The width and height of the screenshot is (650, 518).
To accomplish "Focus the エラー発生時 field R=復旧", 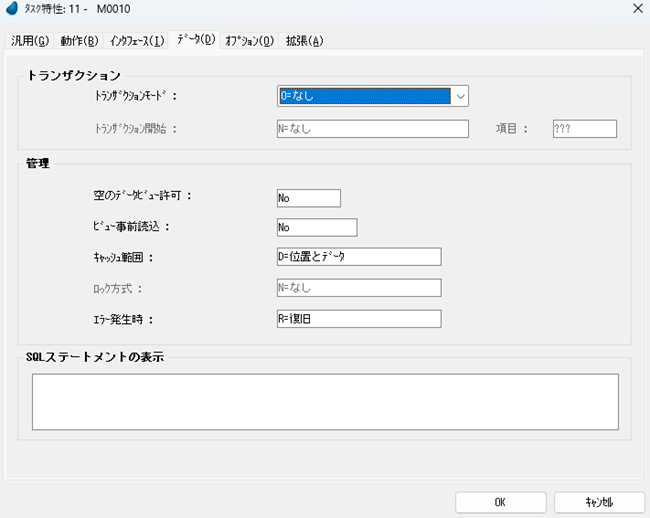I will 358,319.
